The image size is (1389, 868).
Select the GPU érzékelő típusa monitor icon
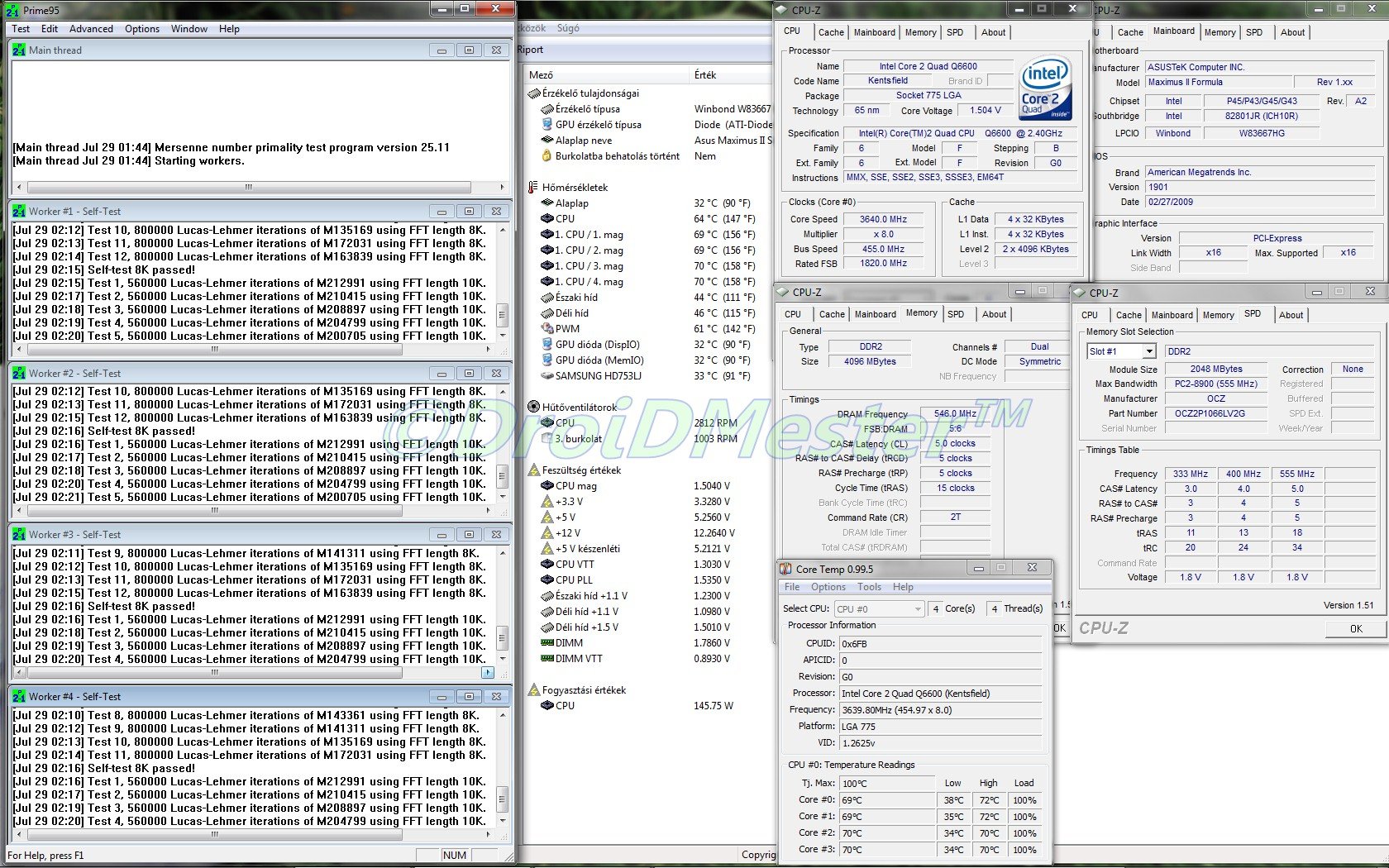(x=547, y=125)
